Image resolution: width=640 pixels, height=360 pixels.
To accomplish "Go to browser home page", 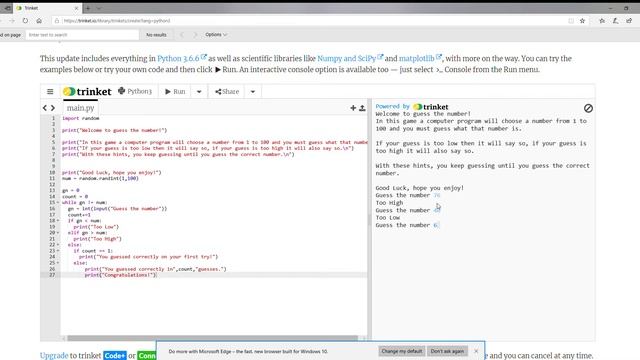I will 39,20.
